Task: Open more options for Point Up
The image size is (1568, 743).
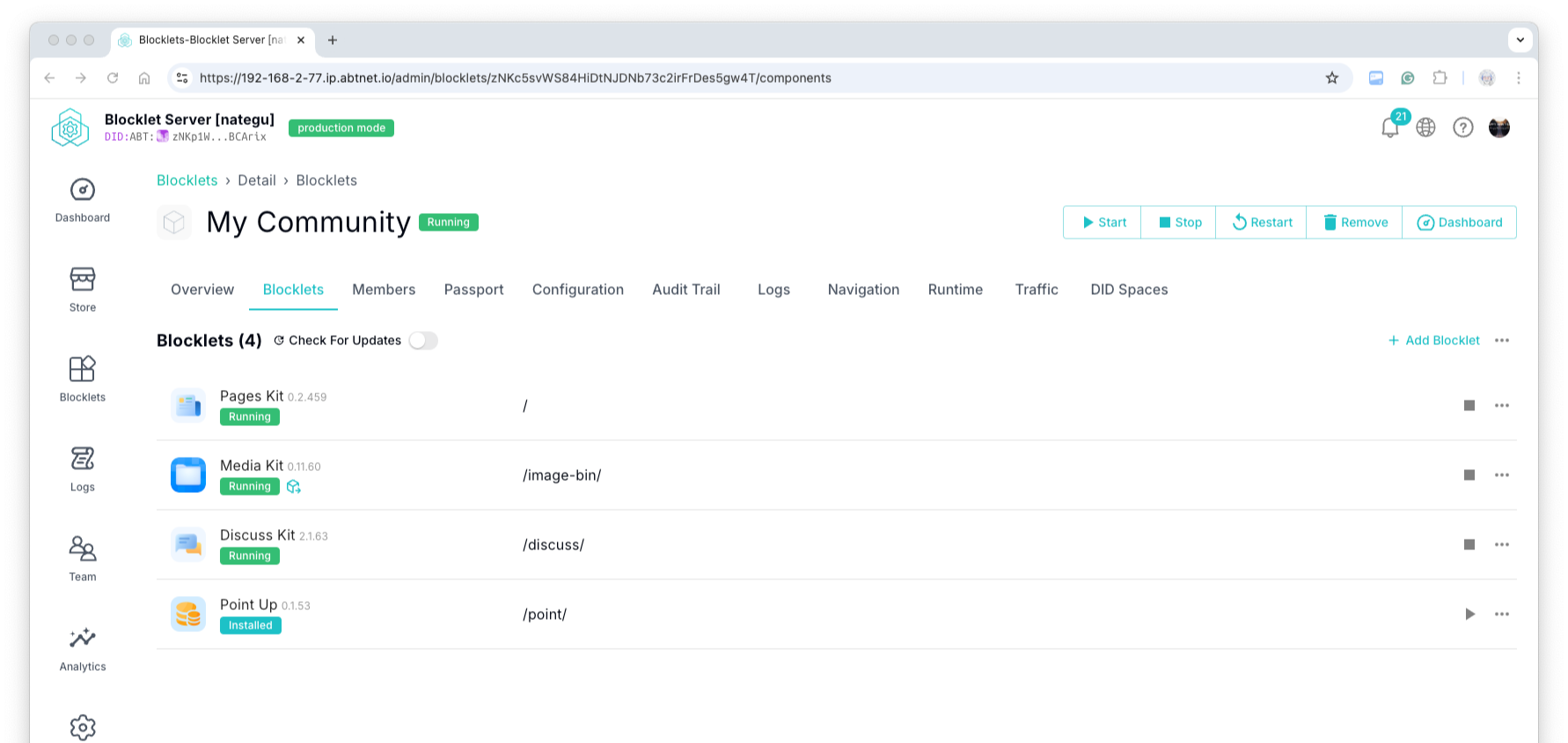Action: pos(1501,614)
